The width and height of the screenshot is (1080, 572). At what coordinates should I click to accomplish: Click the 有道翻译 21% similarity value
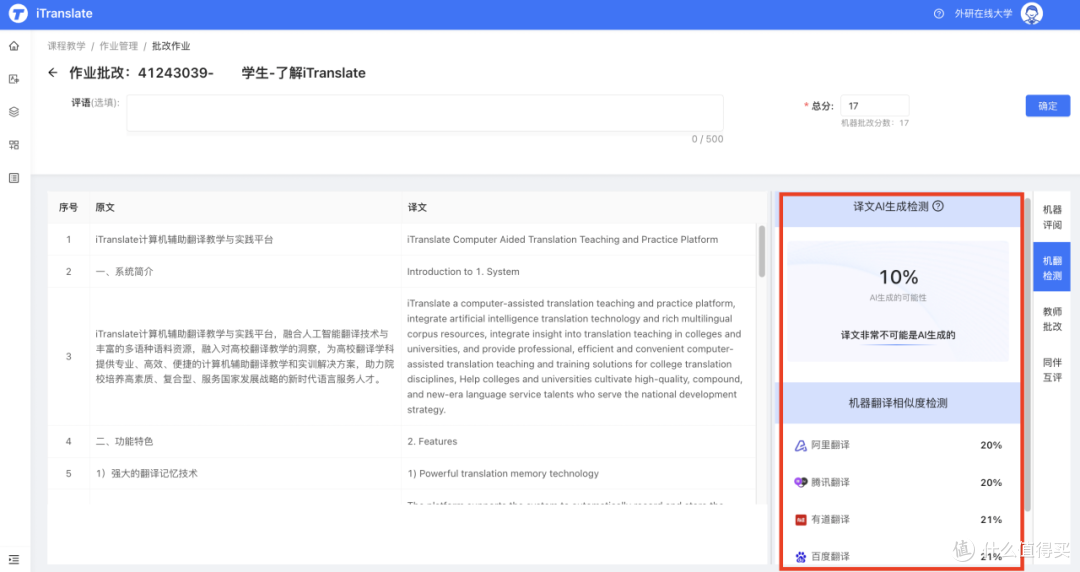990,520
